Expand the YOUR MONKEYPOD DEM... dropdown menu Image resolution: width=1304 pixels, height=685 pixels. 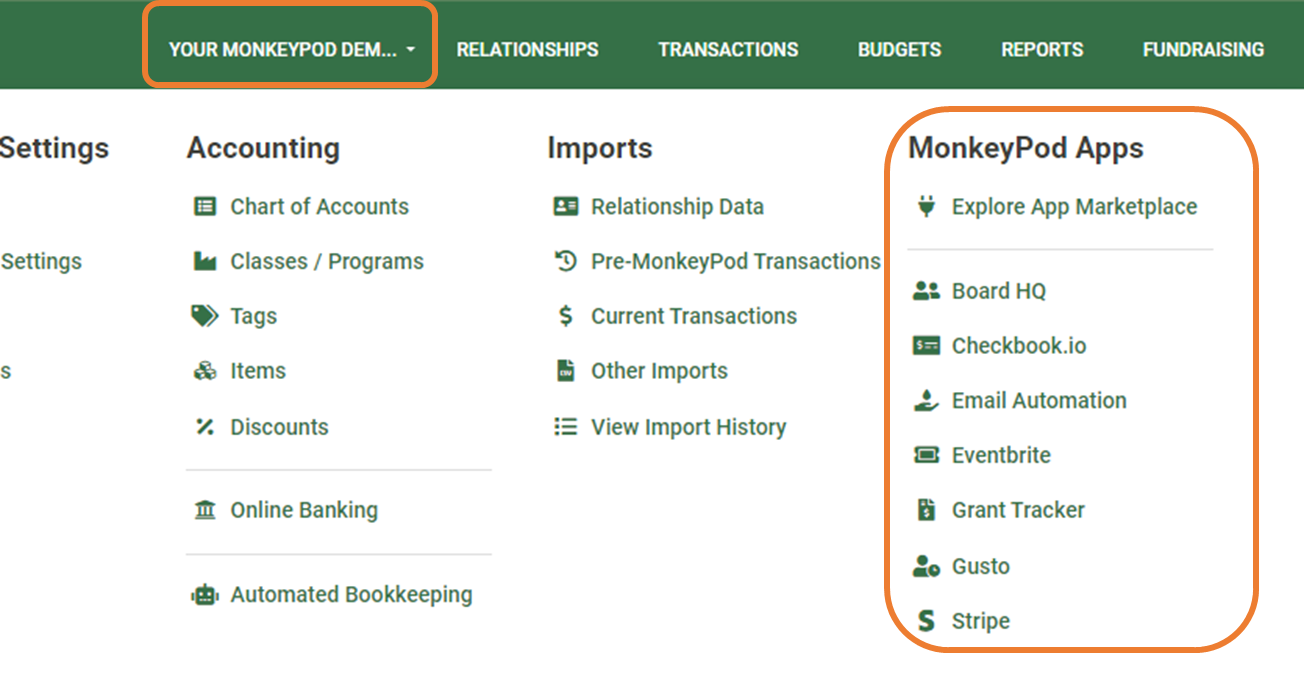tap(289, 48)
